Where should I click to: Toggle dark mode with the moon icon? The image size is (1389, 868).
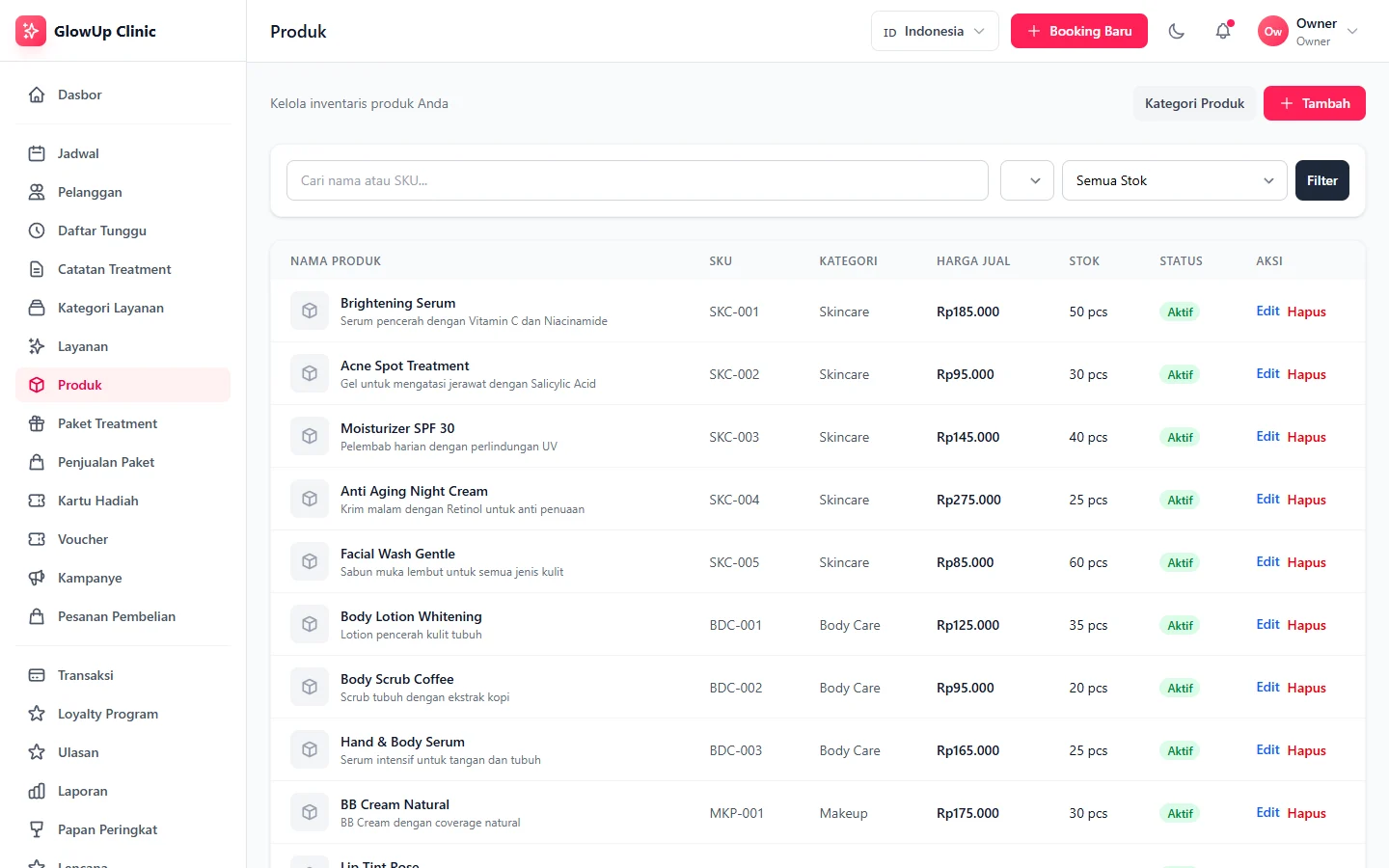[x=1177, y=31]
